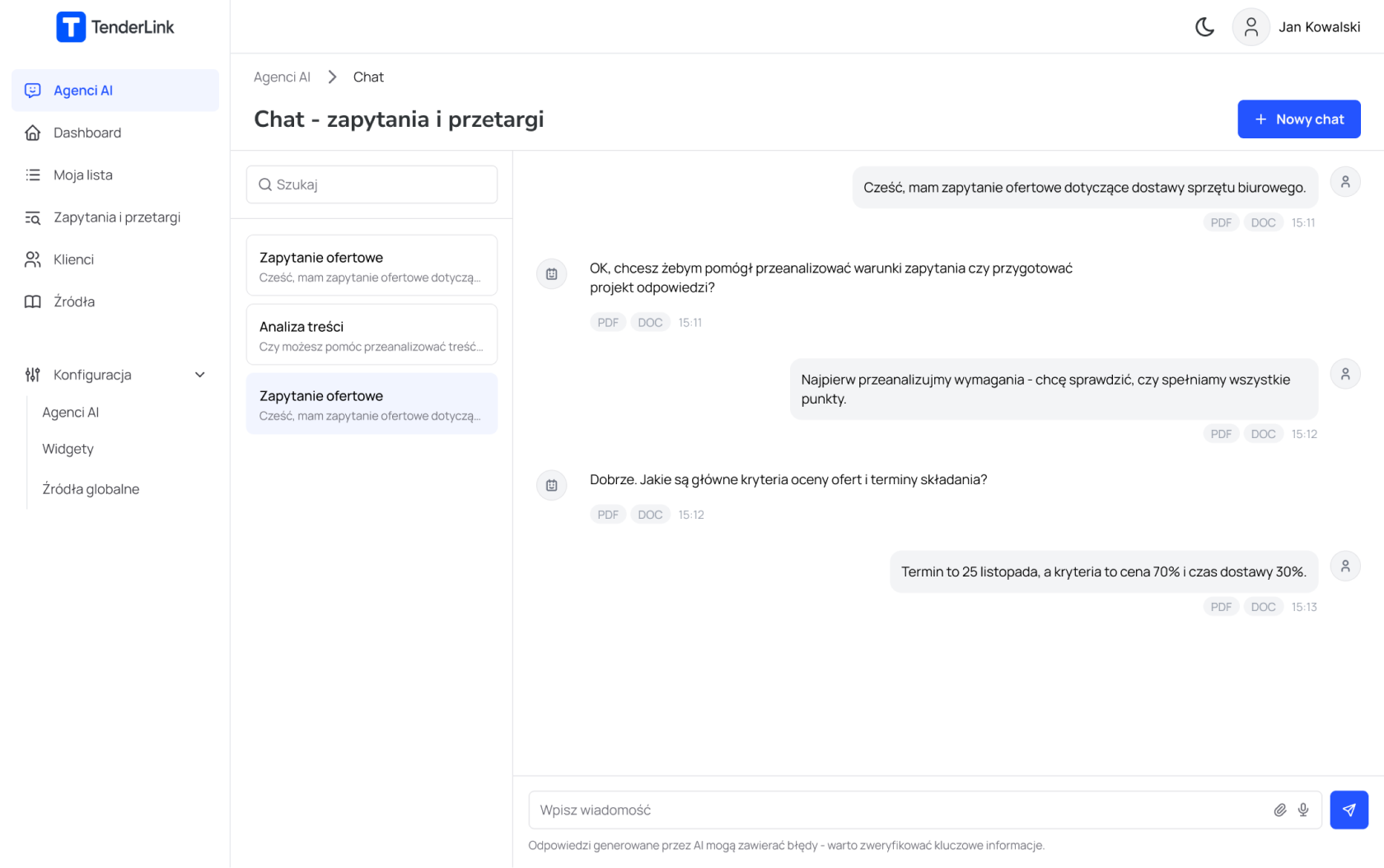Click the message Termin to 25 listopada
The image size is (1384, 868).
[x=1104, y=572]
